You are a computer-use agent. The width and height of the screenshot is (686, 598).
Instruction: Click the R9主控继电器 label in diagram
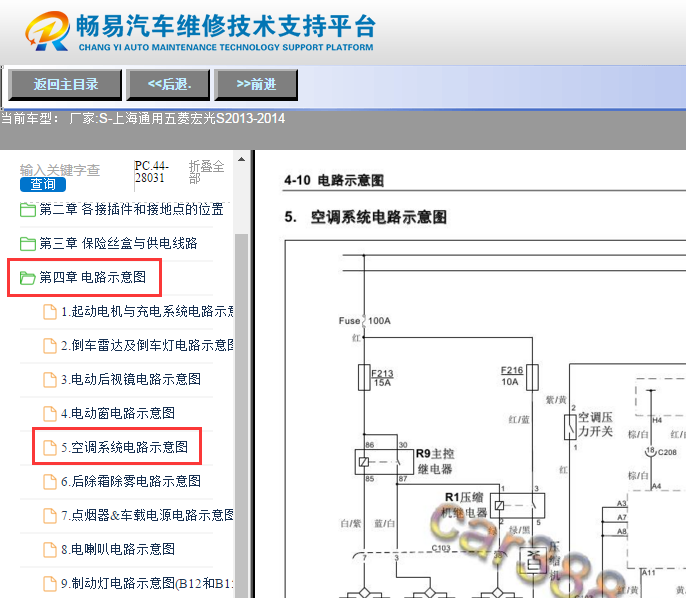[x=435, y=462]
